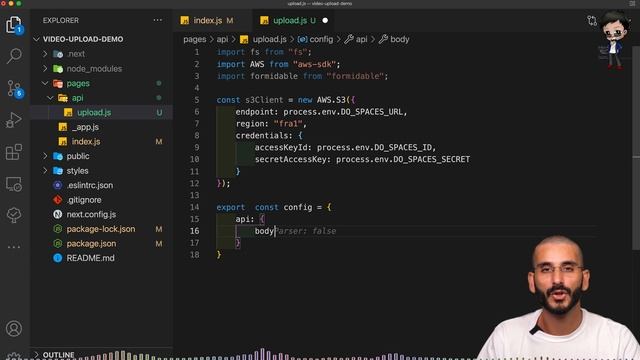The width and height of the screenshot is (640, 360).
Task: Open next.config.js file
Action: tap(91, 214)
